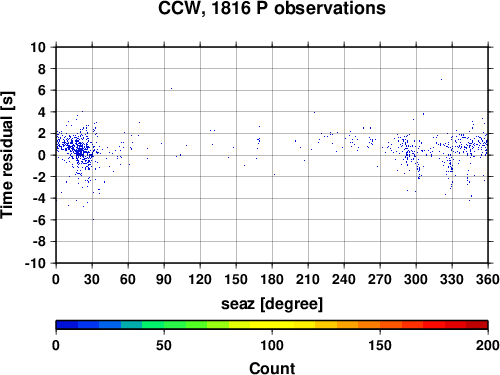Click the 'Time residual [s]' y-axis label
The height and width of the screenshot is (375, 500).
[x=7, y=155]
